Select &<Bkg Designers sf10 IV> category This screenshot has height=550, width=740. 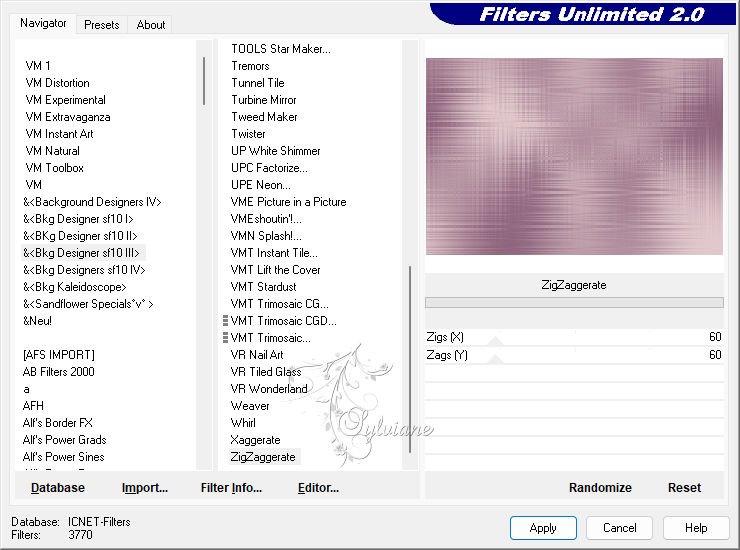click(84, 270)
